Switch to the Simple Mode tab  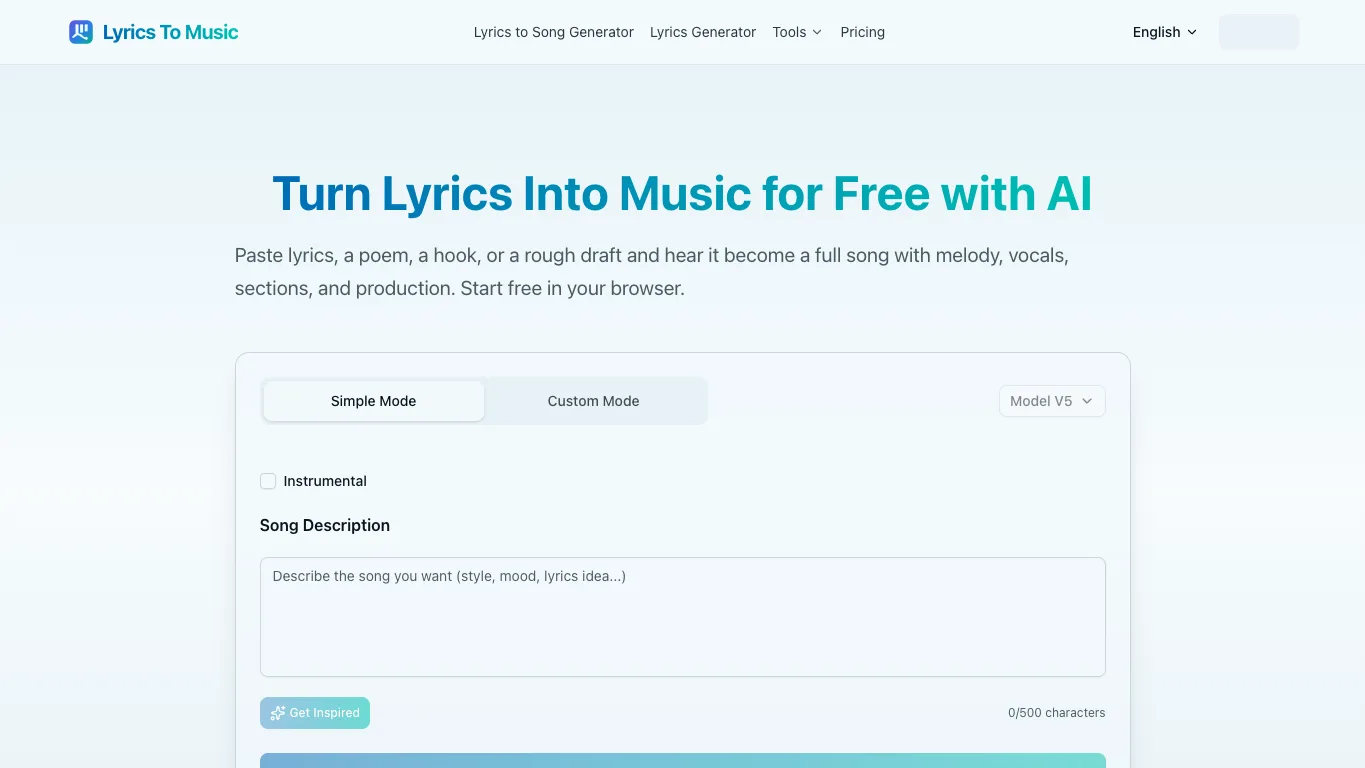coord(374,401)
